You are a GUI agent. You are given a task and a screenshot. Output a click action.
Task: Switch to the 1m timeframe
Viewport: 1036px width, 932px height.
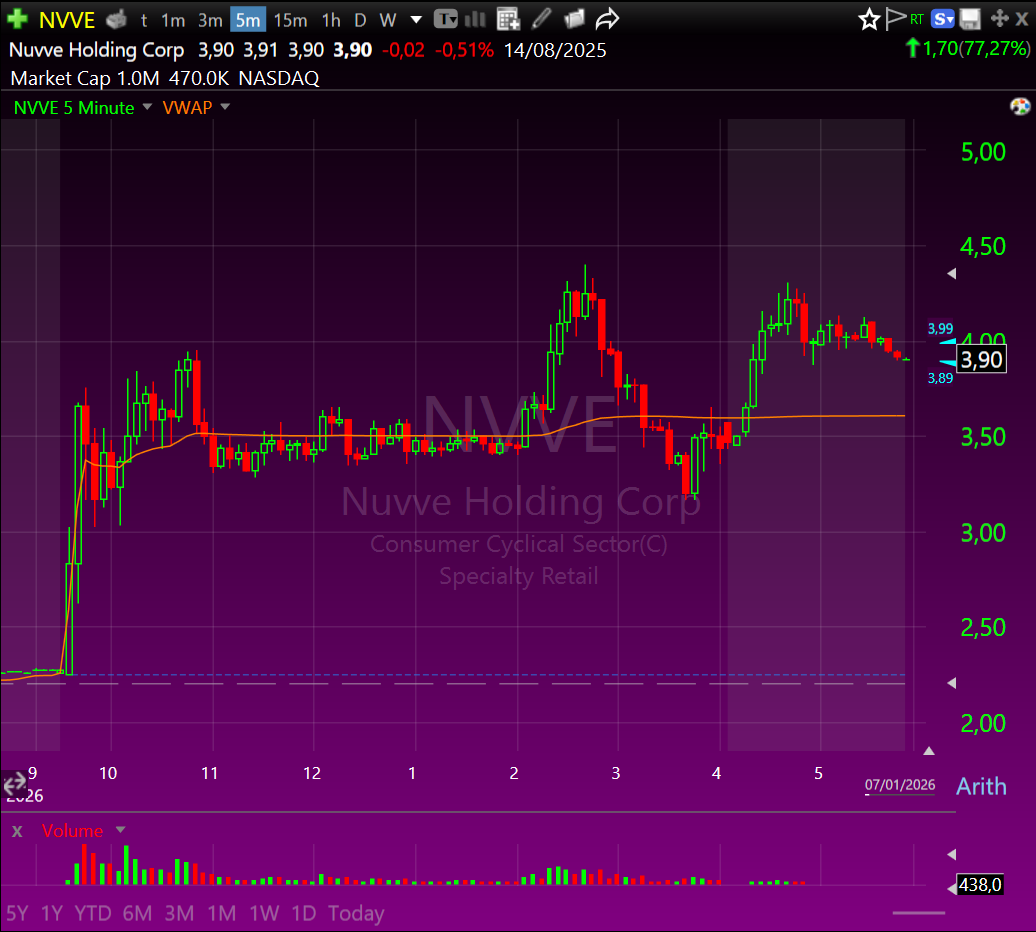[173, 20]
